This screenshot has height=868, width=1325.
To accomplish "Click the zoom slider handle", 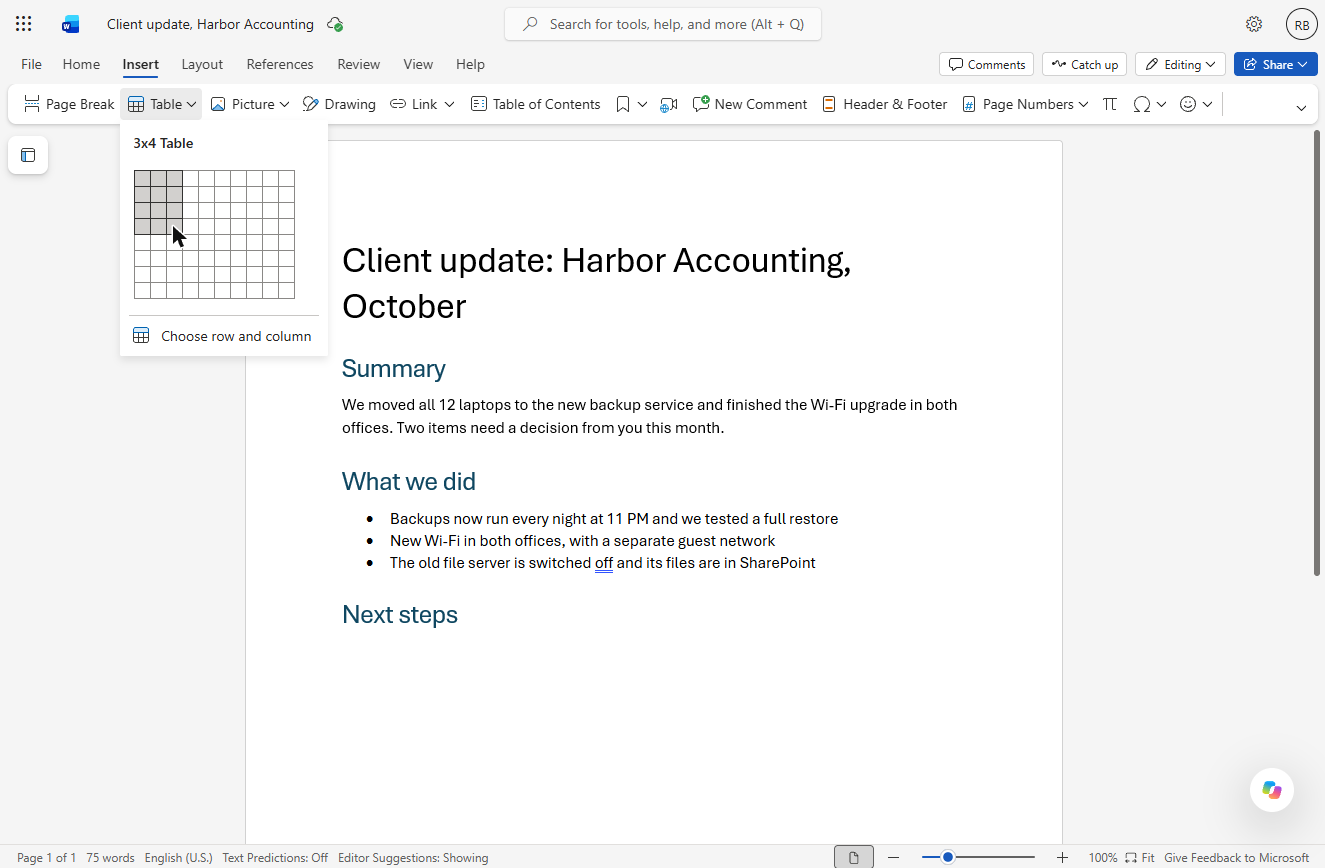I will 947,857.
